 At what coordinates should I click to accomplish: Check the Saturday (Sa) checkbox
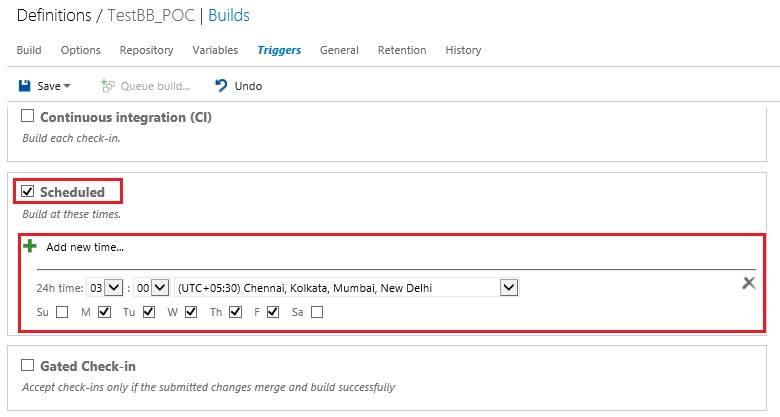[317, 312]
